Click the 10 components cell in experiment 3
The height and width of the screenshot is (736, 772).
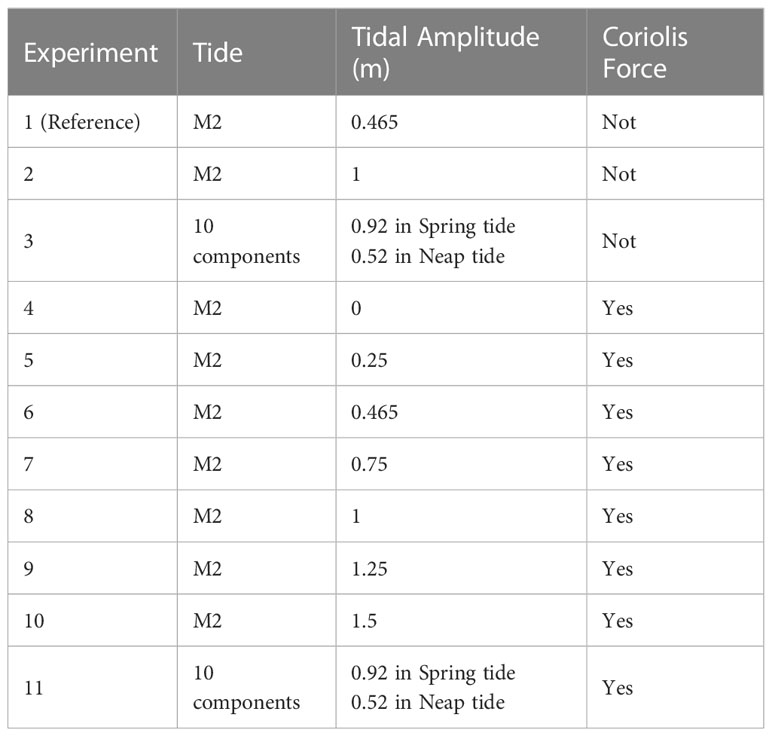(246, 241)
